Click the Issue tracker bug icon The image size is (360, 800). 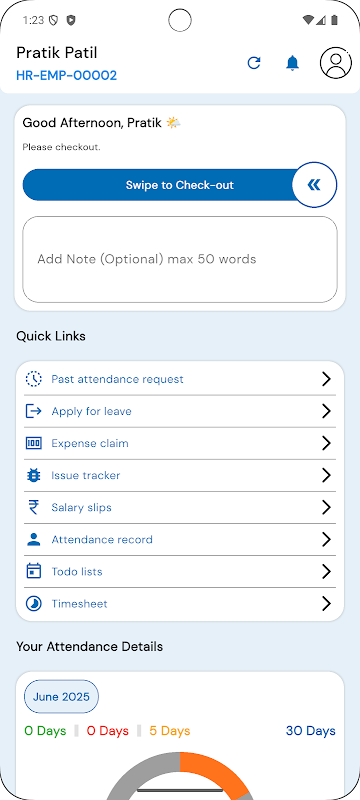(x=34, y=476)
